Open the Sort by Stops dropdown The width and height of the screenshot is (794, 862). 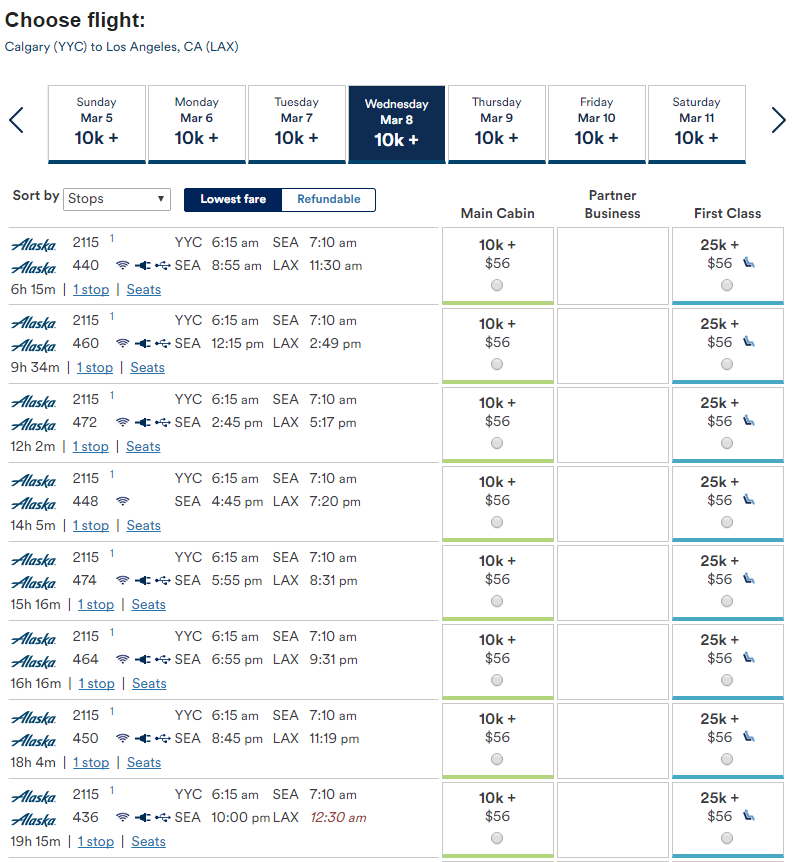point(117,199)
